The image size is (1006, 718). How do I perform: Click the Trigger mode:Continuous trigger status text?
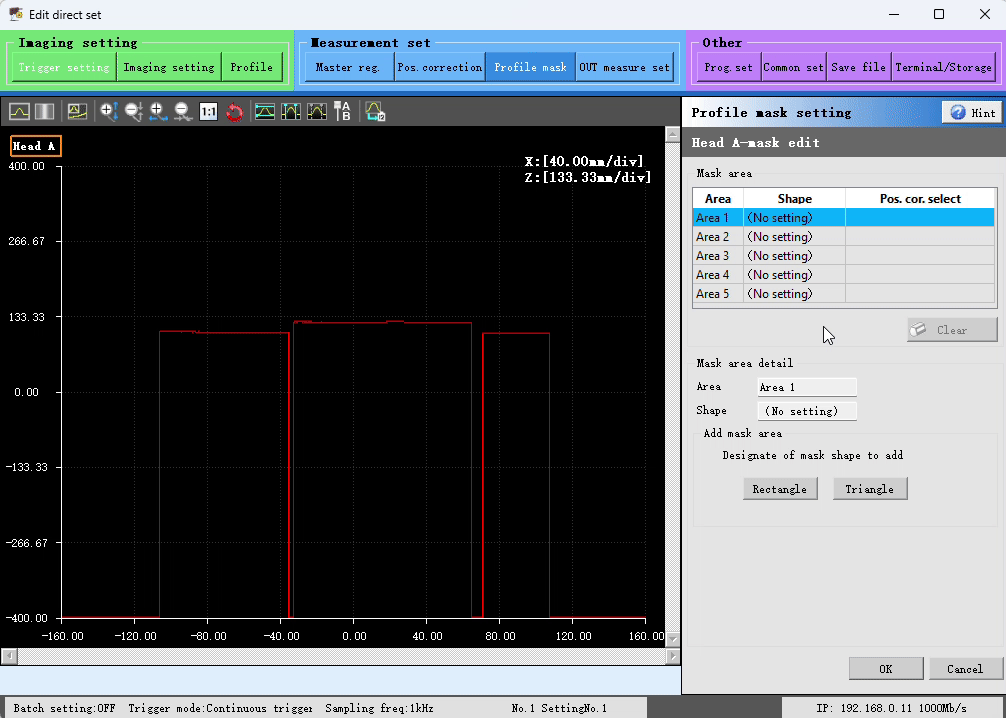tap(220, 708)
